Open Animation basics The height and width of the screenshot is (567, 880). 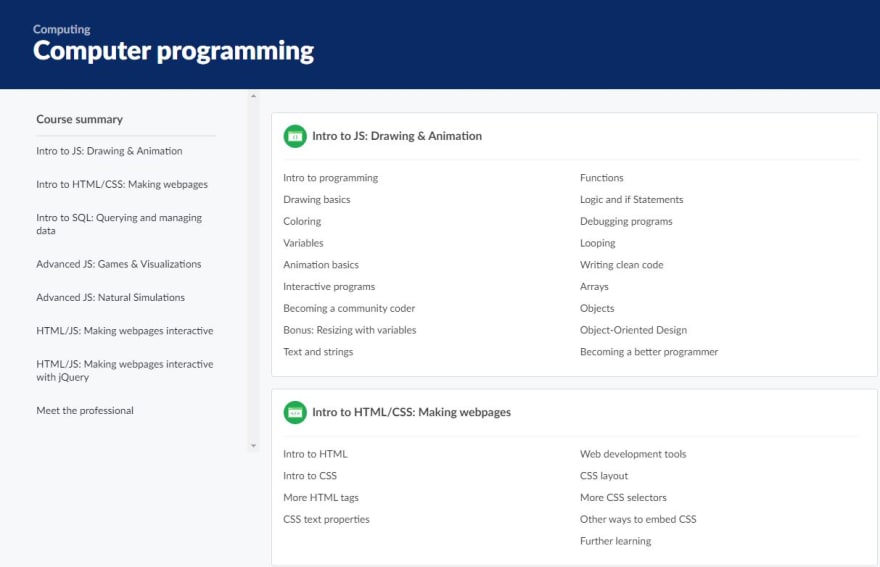tap(320, 264)
